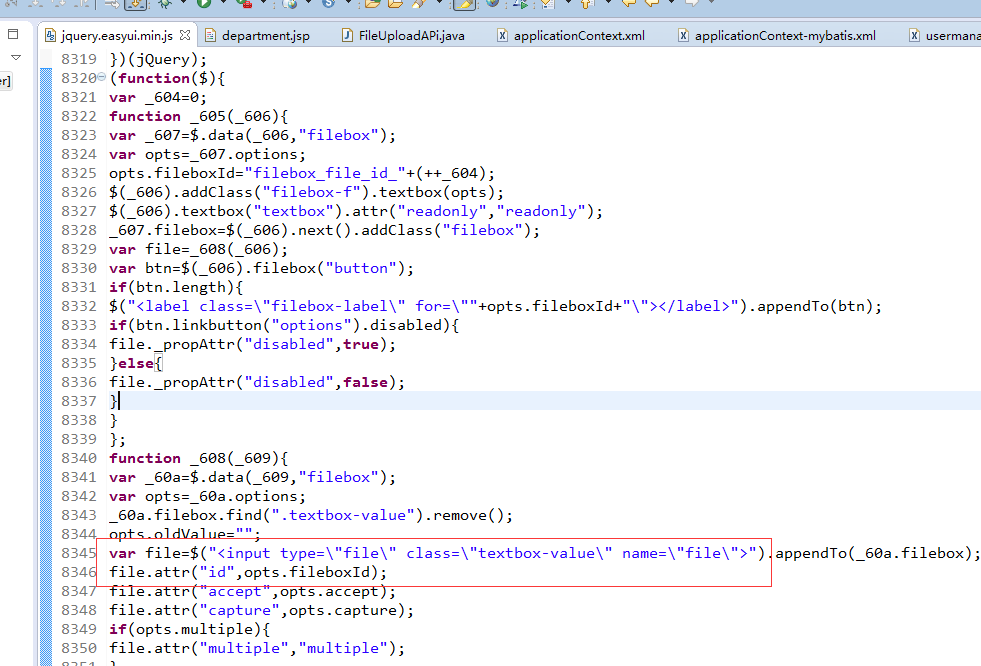Click the JSP file icon on department.jsp tab
981x666 pixels.
point(211,36)
